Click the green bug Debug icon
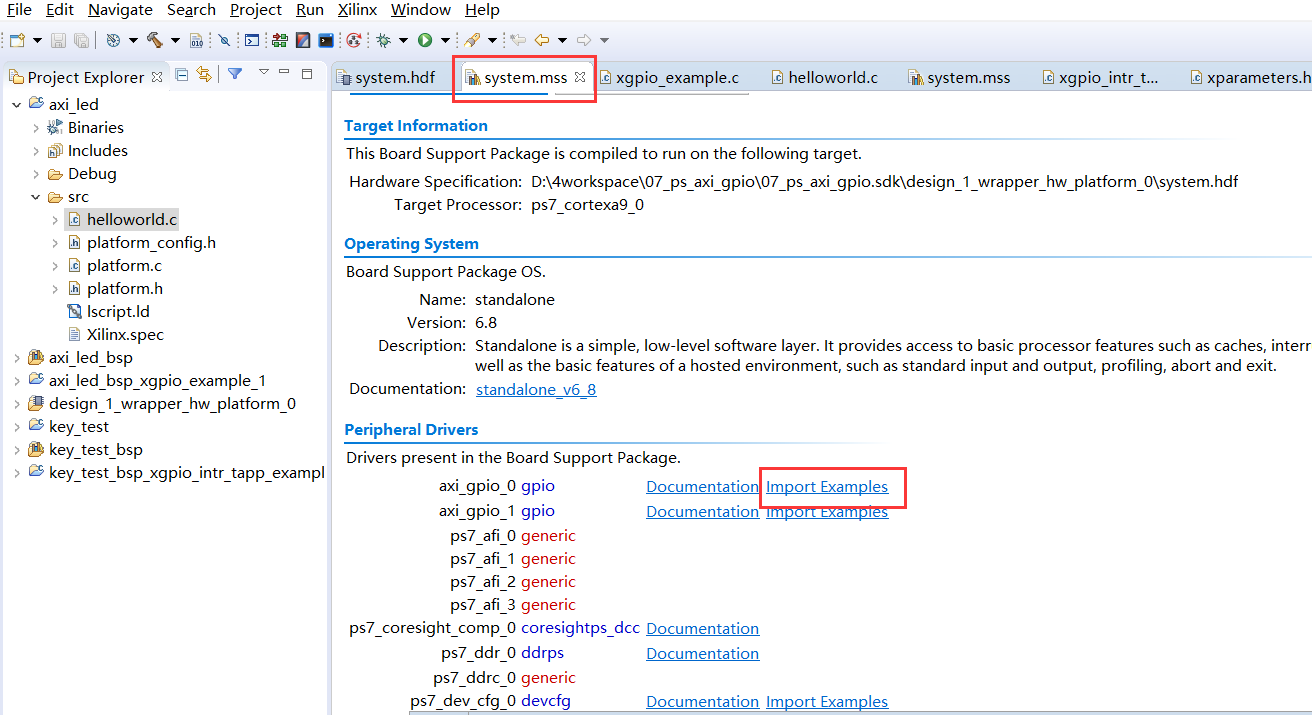This screenshot has width=1312, height=715. point(383,41)
